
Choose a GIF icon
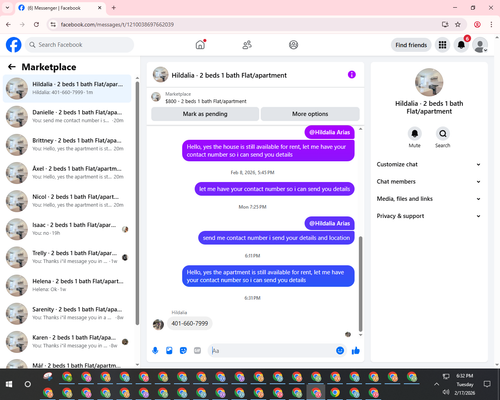[x=197, y=351]
